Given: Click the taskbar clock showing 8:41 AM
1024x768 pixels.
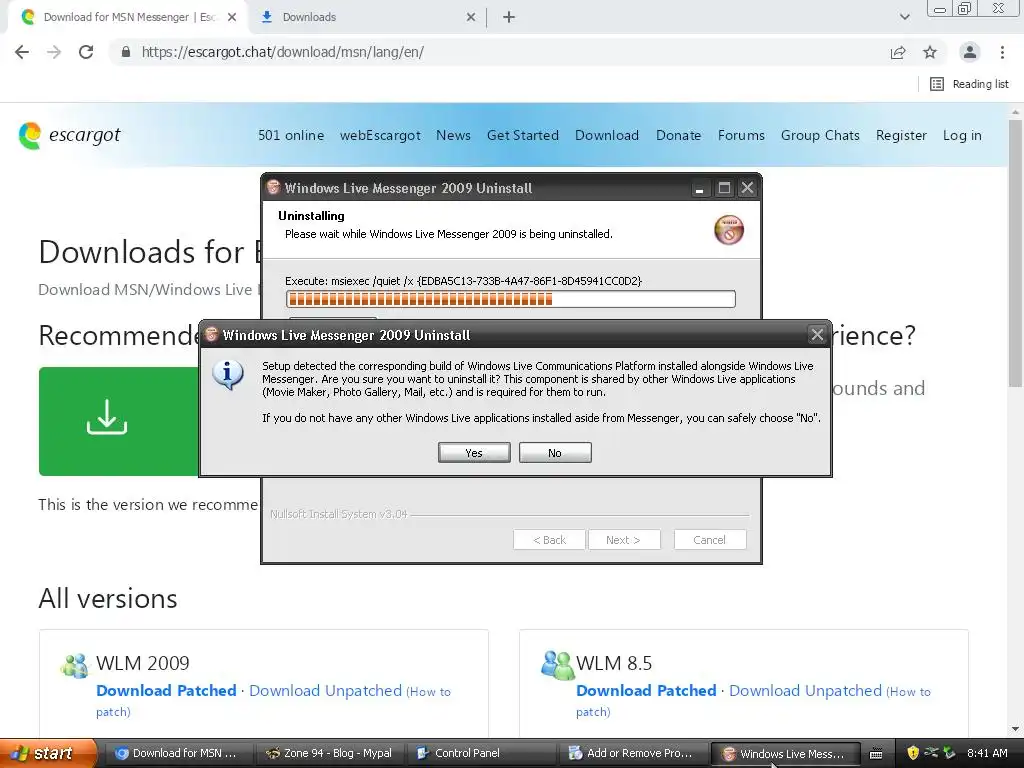Looking at the screenshot, I should click(x=987, y=753).
